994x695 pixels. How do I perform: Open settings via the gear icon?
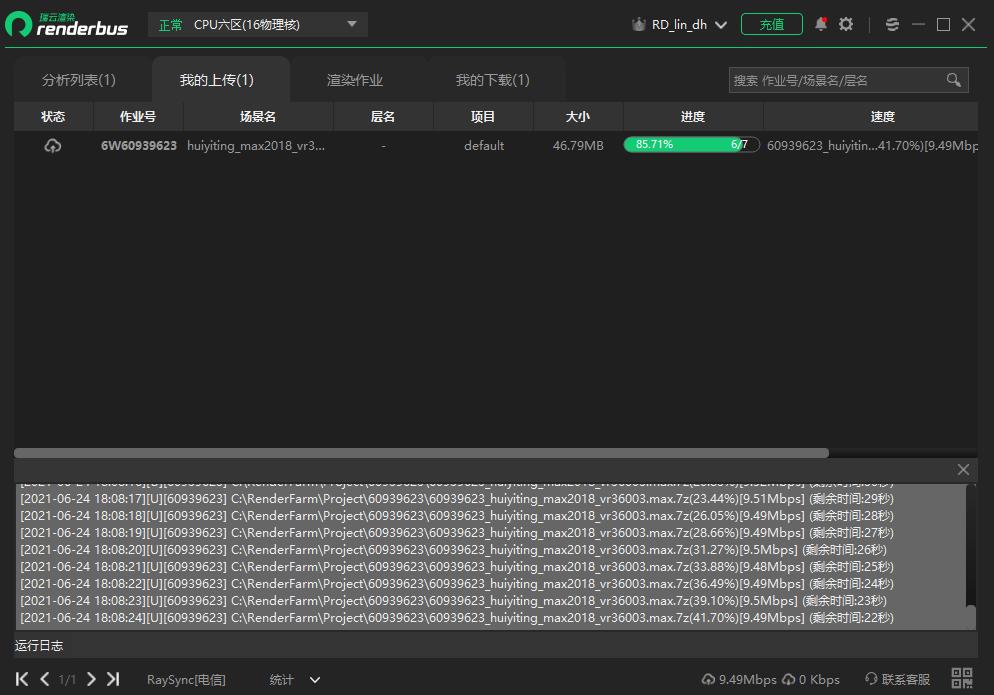(x=846, y=24)
